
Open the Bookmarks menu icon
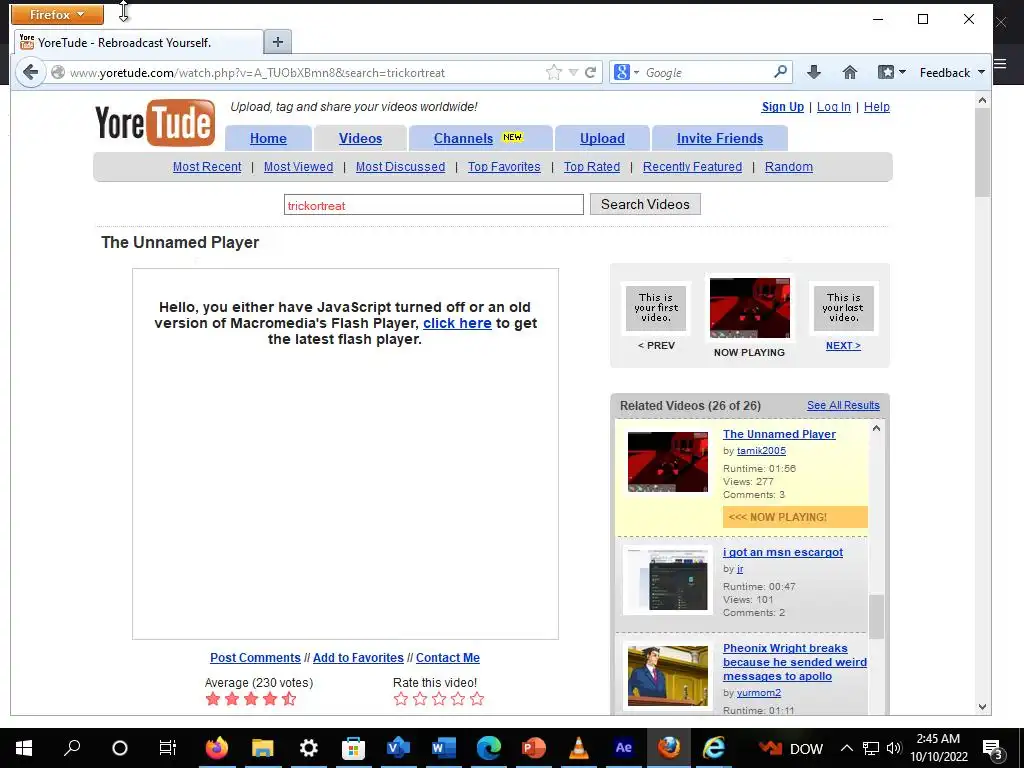coord(891,72)
